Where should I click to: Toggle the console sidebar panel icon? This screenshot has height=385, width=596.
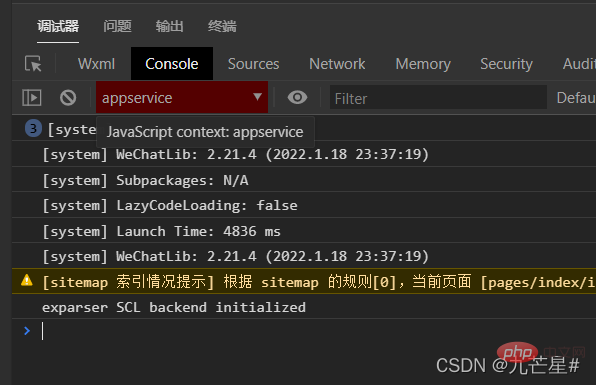(32, 98)
